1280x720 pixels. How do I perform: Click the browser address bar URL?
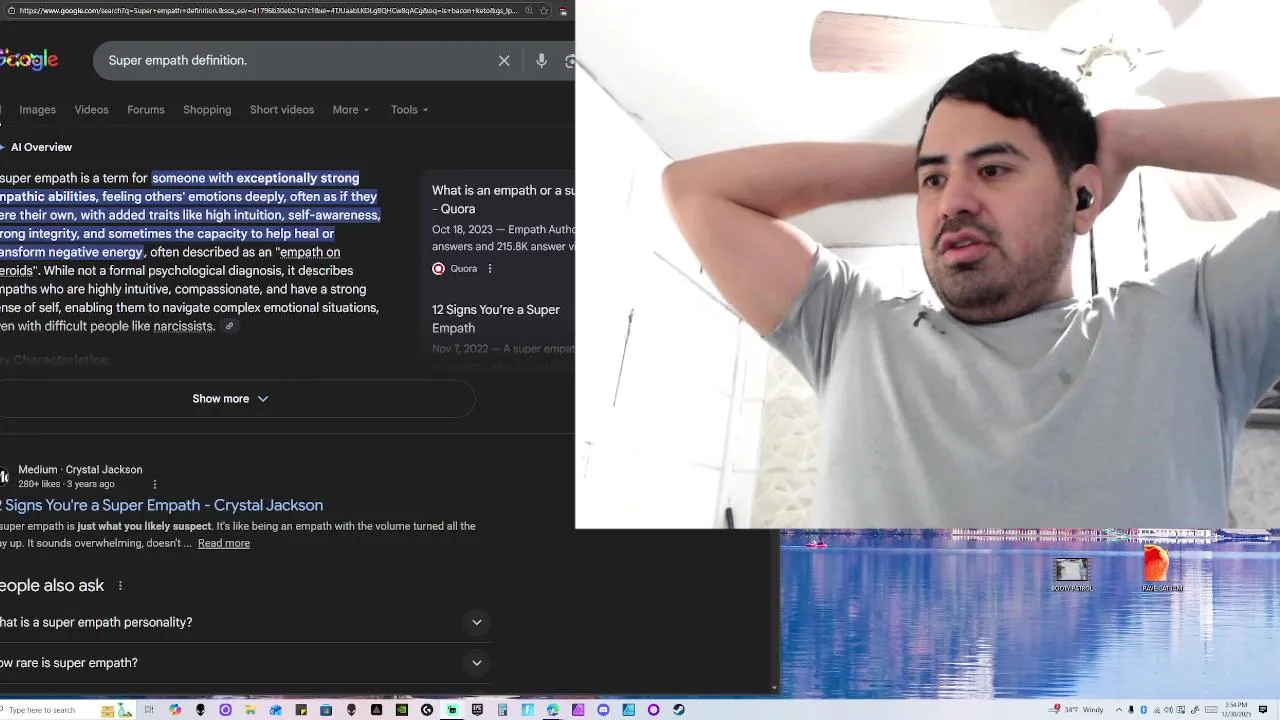(268, 11)
